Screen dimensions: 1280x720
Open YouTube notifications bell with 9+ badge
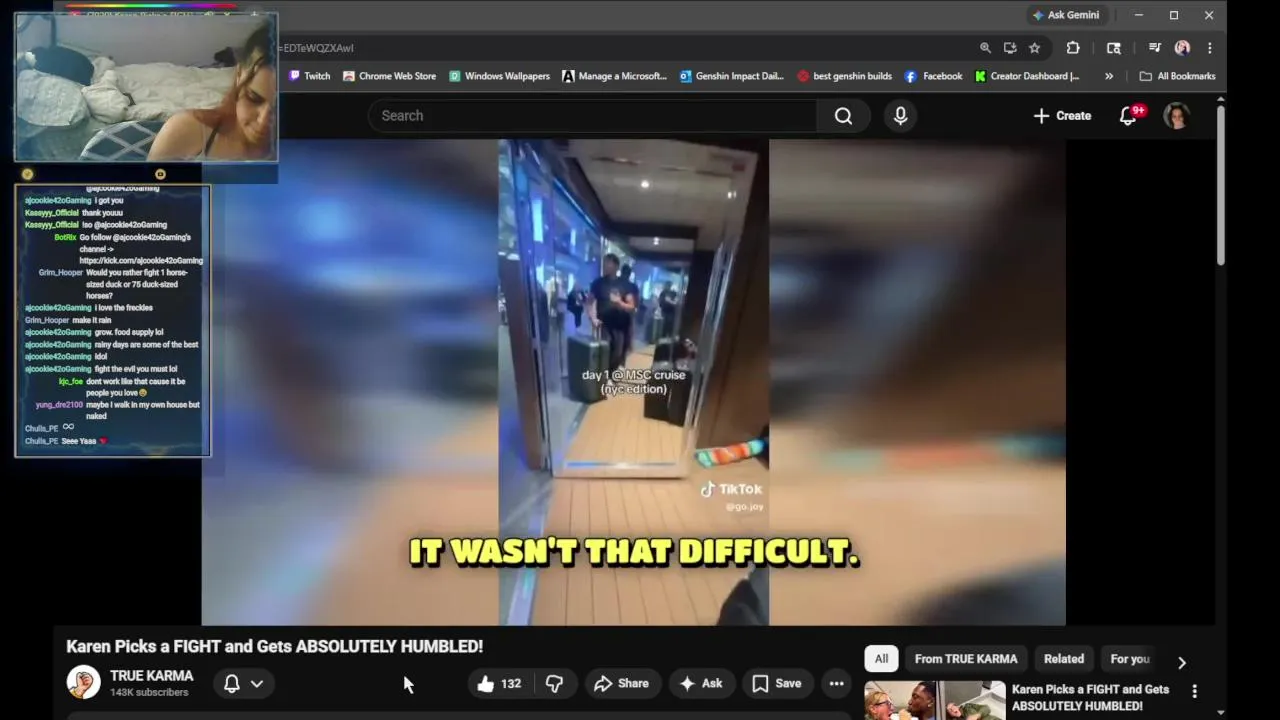[x=1128, y=116]
